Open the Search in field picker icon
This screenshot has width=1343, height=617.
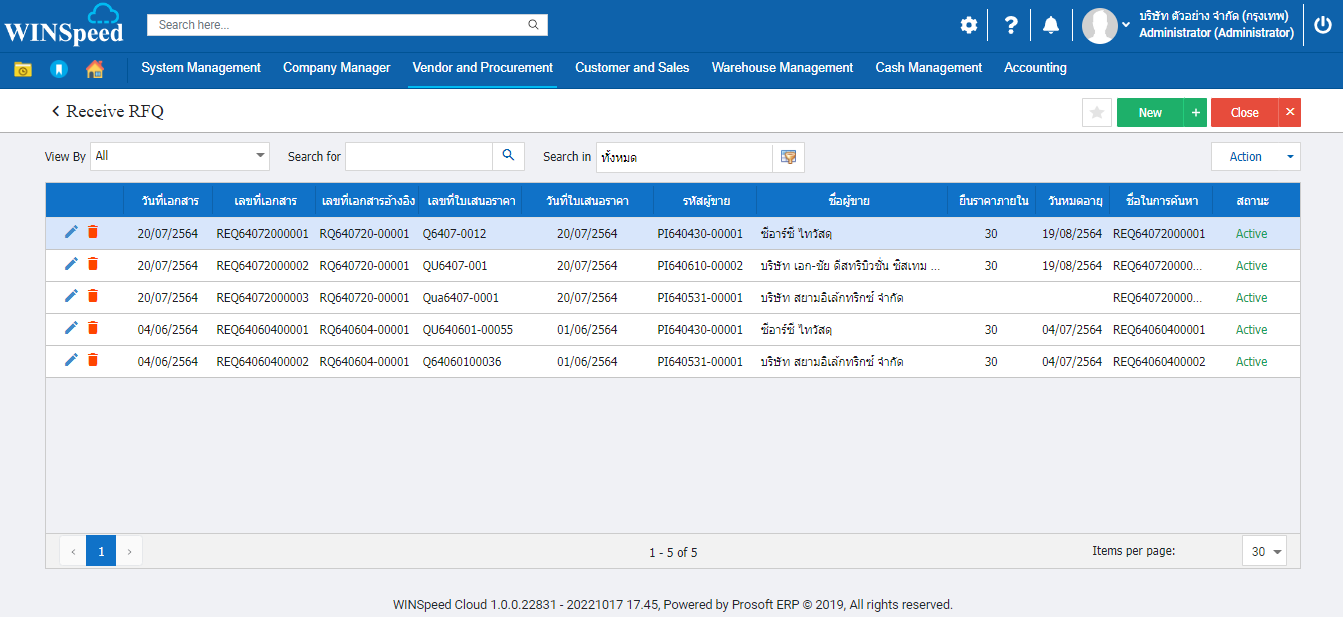coord(788,157)
